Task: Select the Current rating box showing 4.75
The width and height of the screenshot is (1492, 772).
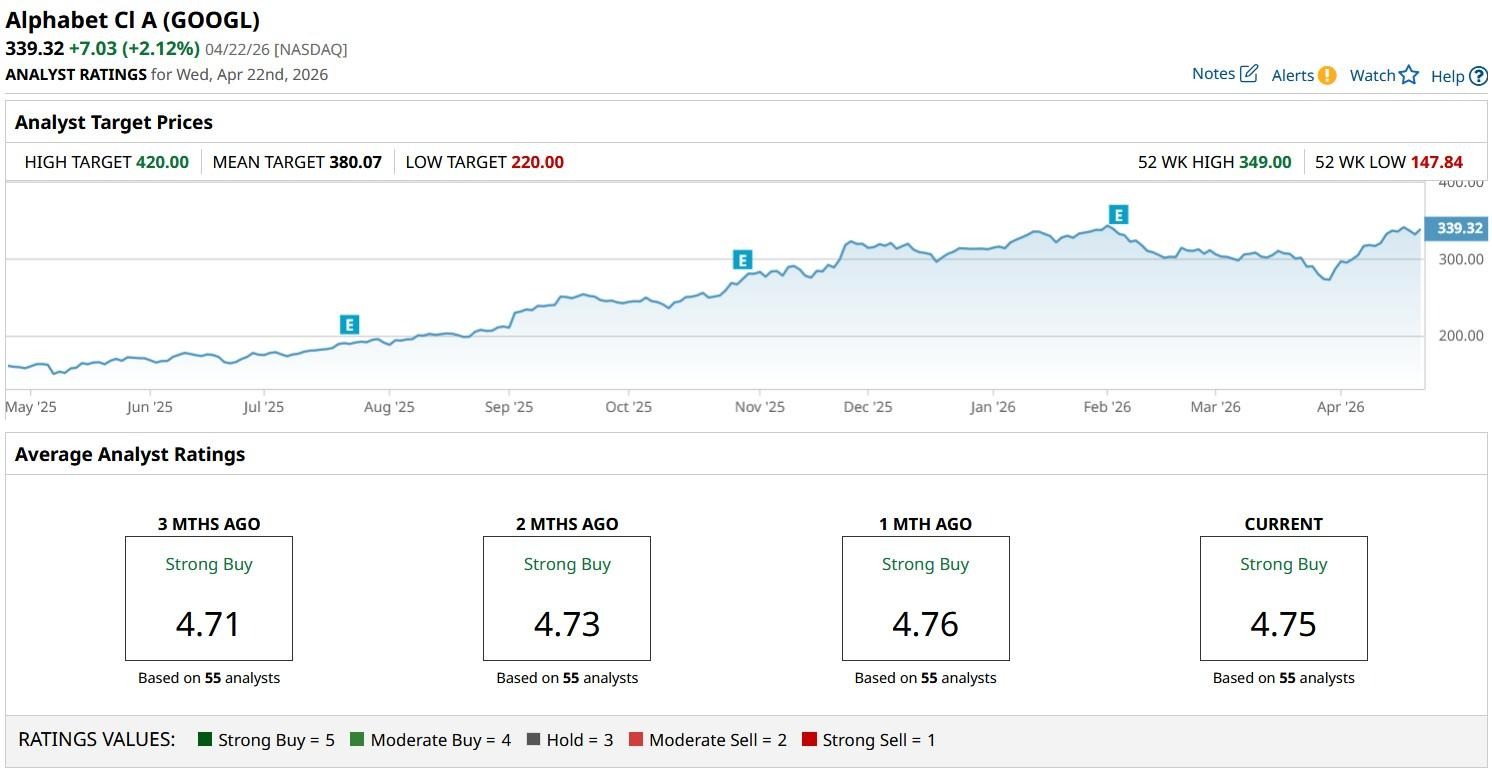Action: 1283,598
